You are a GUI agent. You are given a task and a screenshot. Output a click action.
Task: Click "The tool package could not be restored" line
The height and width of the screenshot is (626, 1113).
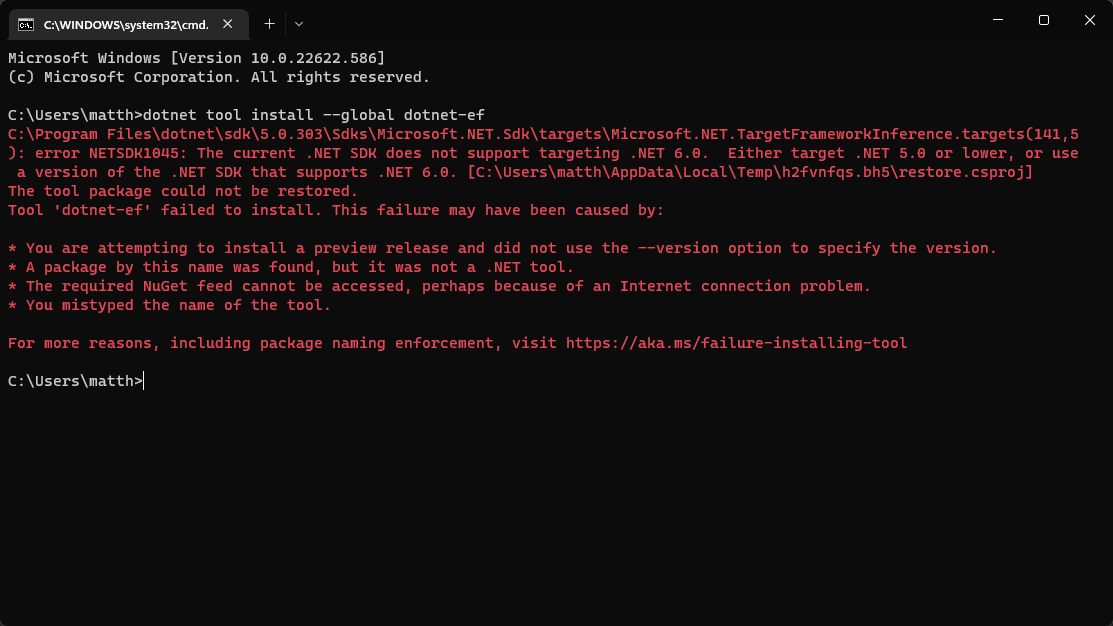click(x=182, y=191)
